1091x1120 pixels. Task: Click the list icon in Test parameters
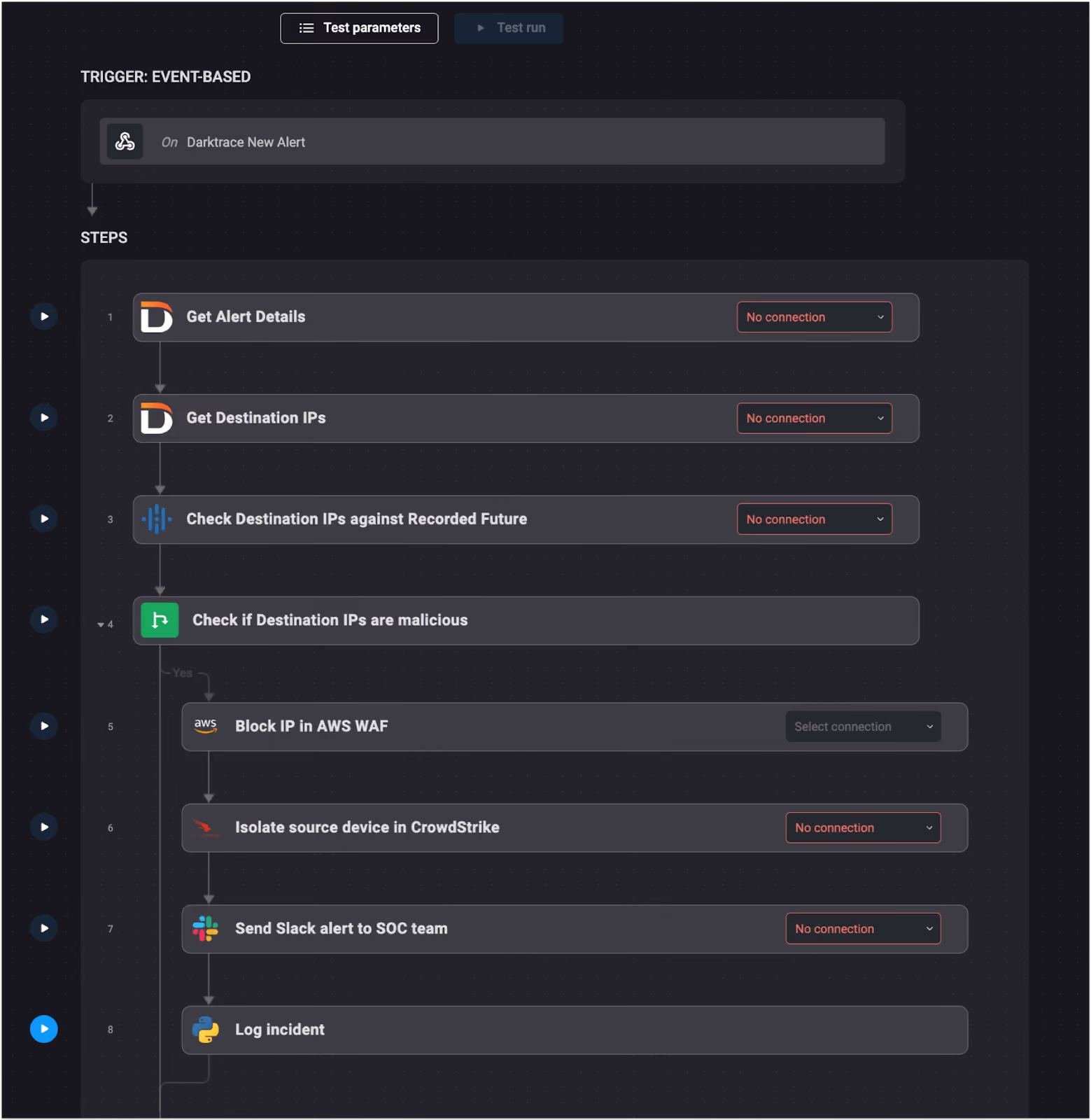[x=307, y=28]
